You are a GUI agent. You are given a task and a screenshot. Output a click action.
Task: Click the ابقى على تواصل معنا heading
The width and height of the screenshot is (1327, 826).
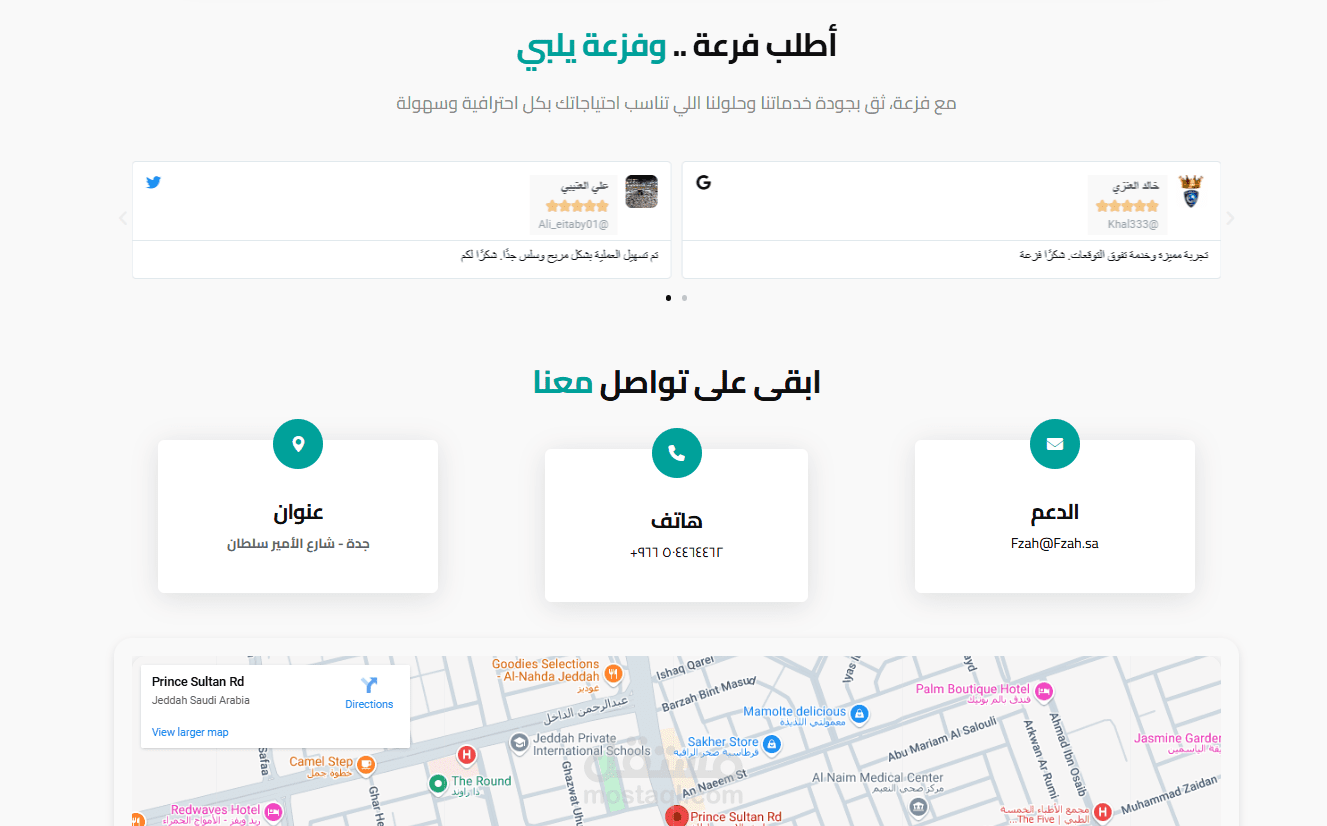point(676,383)
